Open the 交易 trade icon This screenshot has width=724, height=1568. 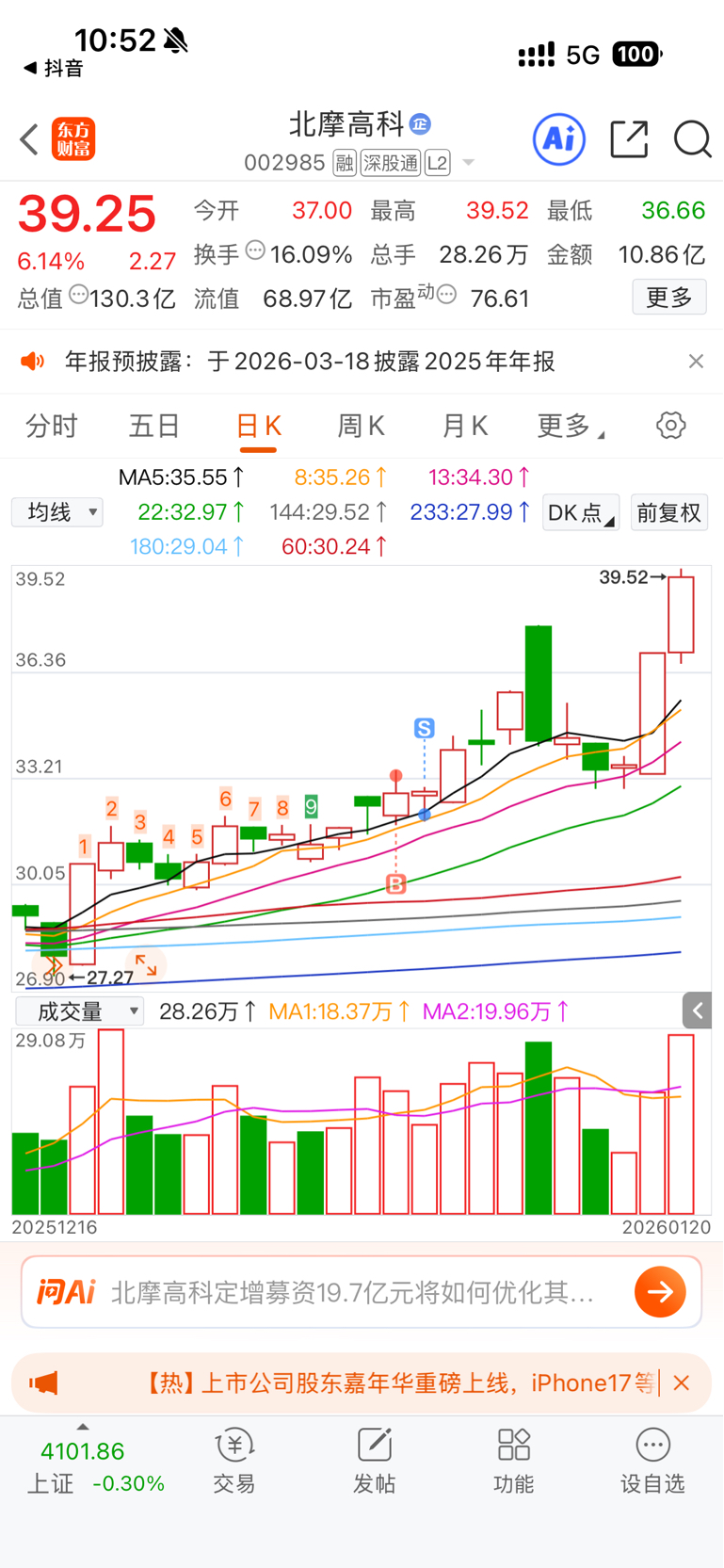pyautogui.click(x=233, y=1461)
